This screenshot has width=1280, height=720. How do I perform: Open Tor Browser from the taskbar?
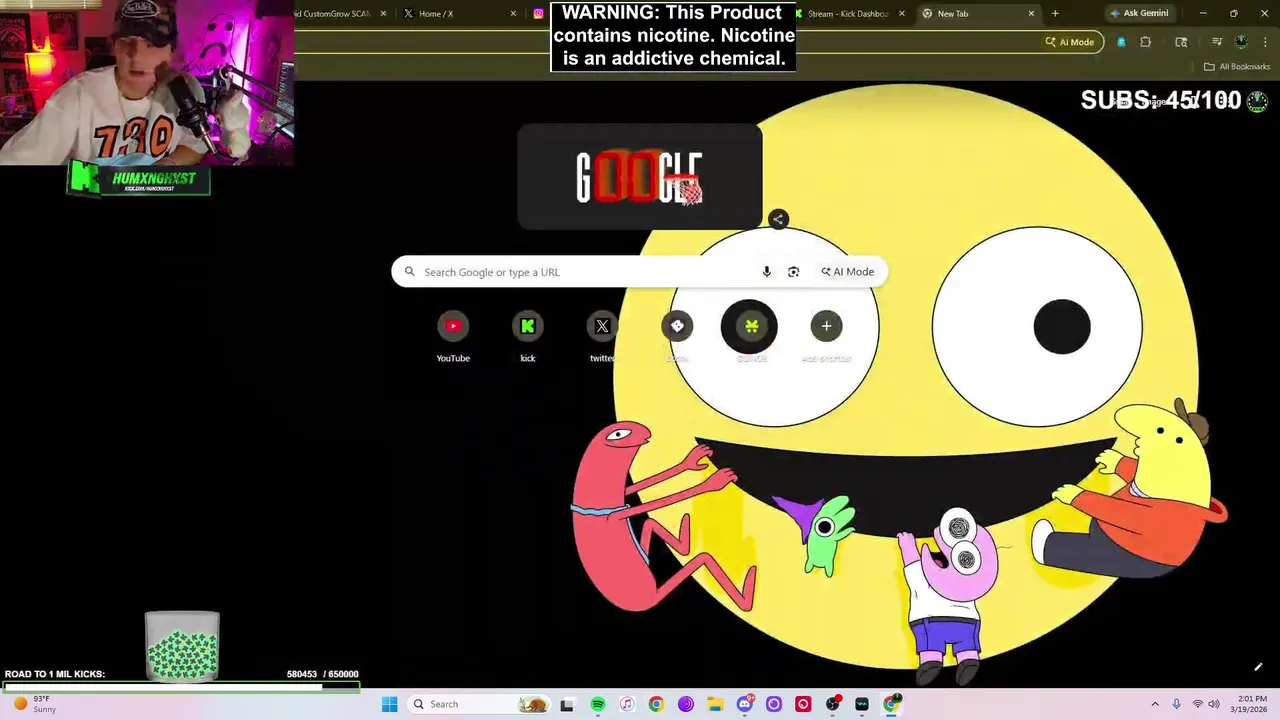point(685,704)
